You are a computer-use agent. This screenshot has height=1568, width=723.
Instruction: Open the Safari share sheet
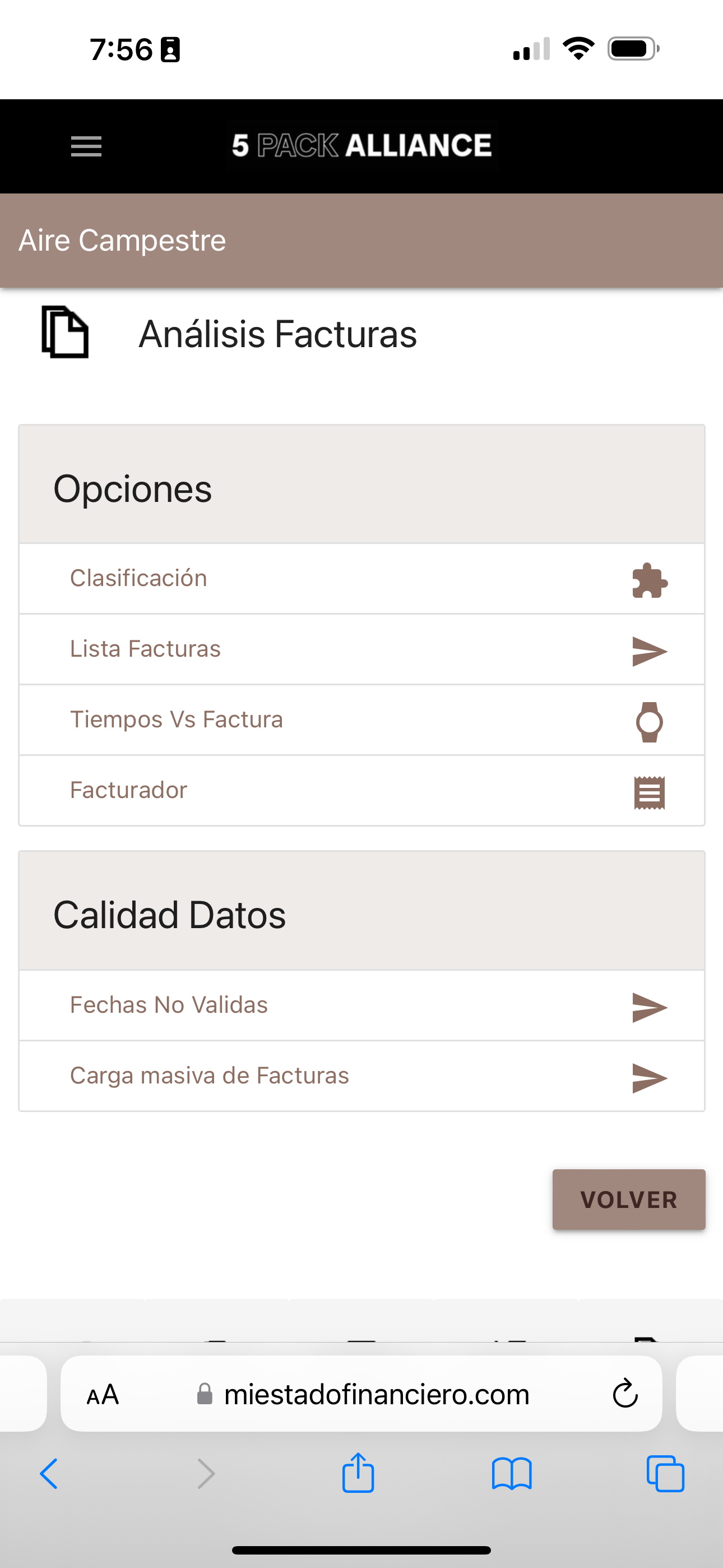(358, 1473)
